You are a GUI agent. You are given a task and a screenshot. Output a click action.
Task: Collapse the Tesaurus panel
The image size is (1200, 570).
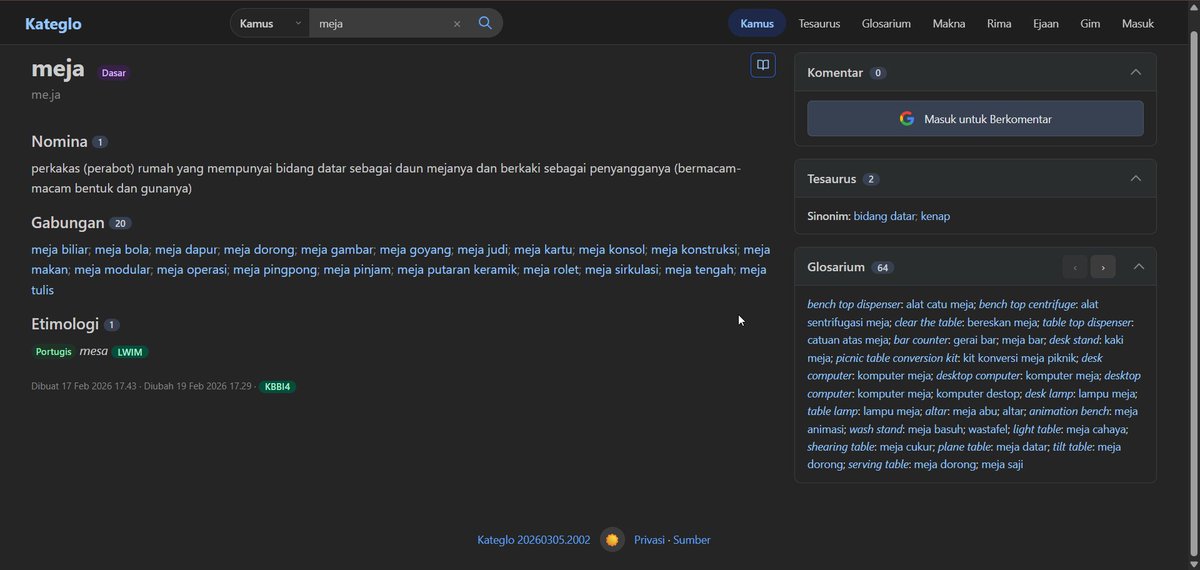coord(1135,178)
